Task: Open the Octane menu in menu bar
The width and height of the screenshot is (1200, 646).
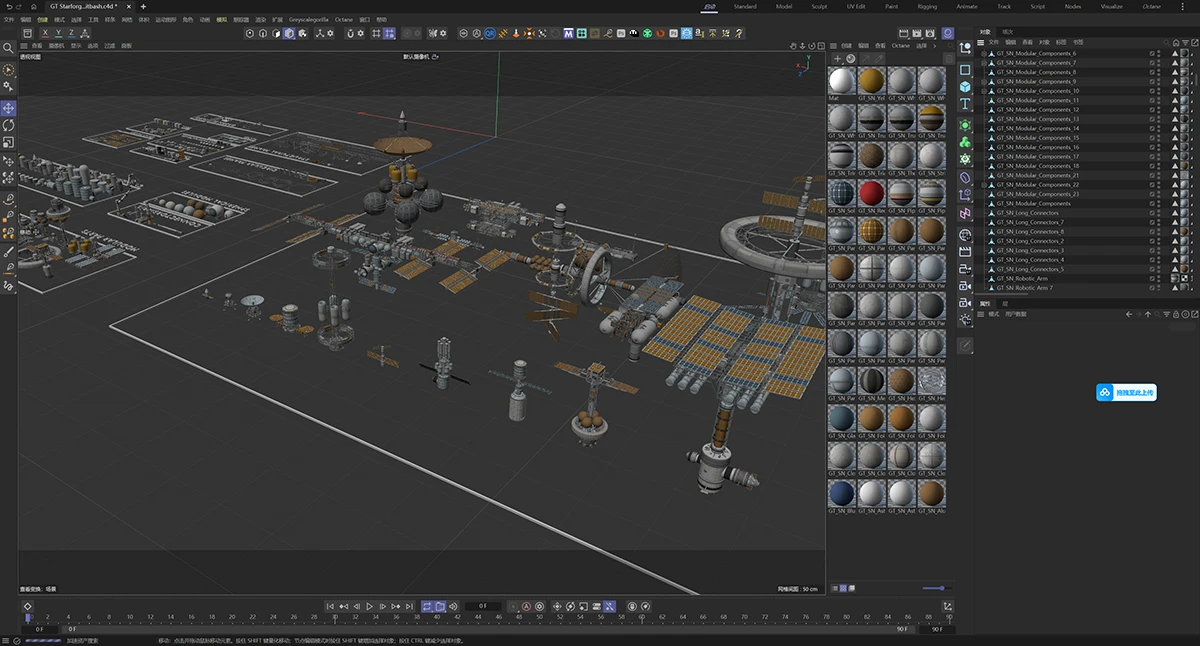Action: [343, 19]
